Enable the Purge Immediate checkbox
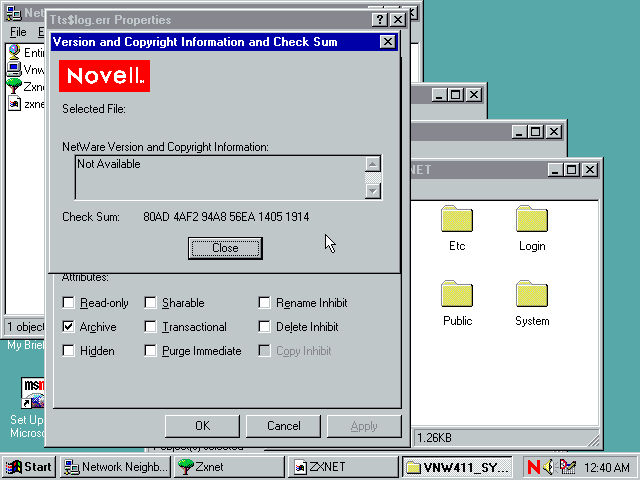The width and height of the screenshot is (640, 480). point(151,351)
